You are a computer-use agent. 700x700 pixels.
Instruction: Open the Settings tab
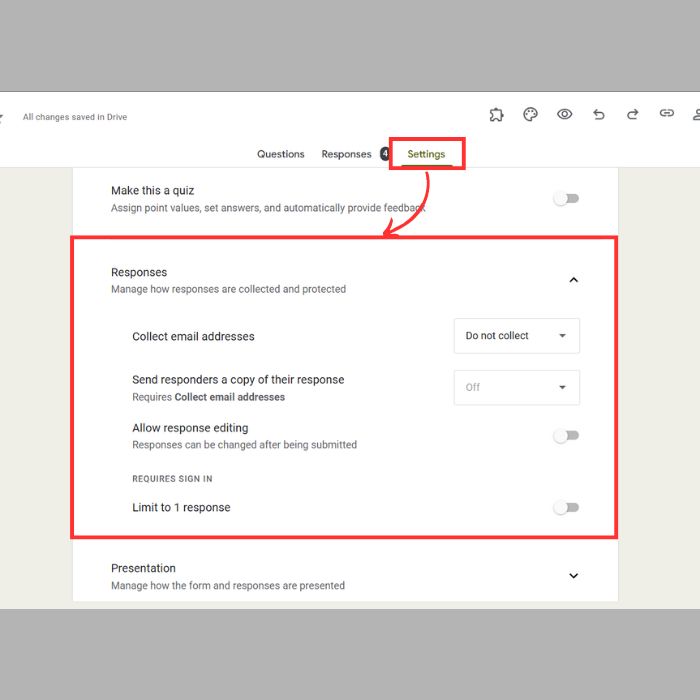(426, 154)
